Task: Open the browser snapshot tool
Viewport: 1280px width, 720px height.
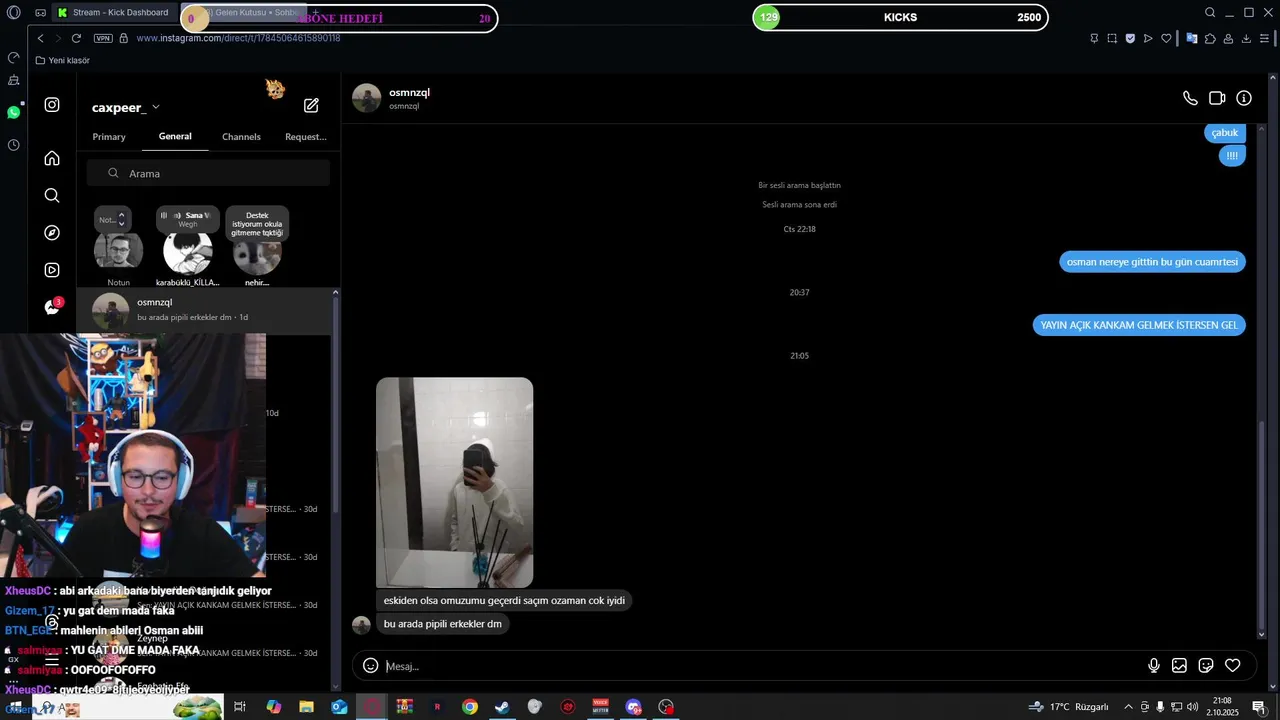Action: (x=1112, y=38)
